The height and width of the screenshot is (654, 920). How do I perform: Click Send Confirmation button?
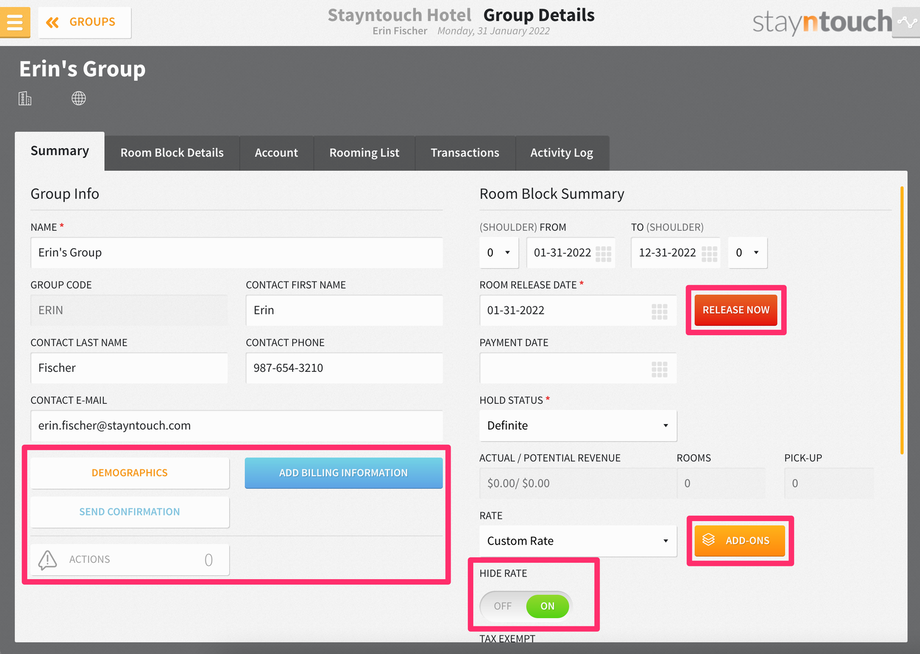[130, 512]
